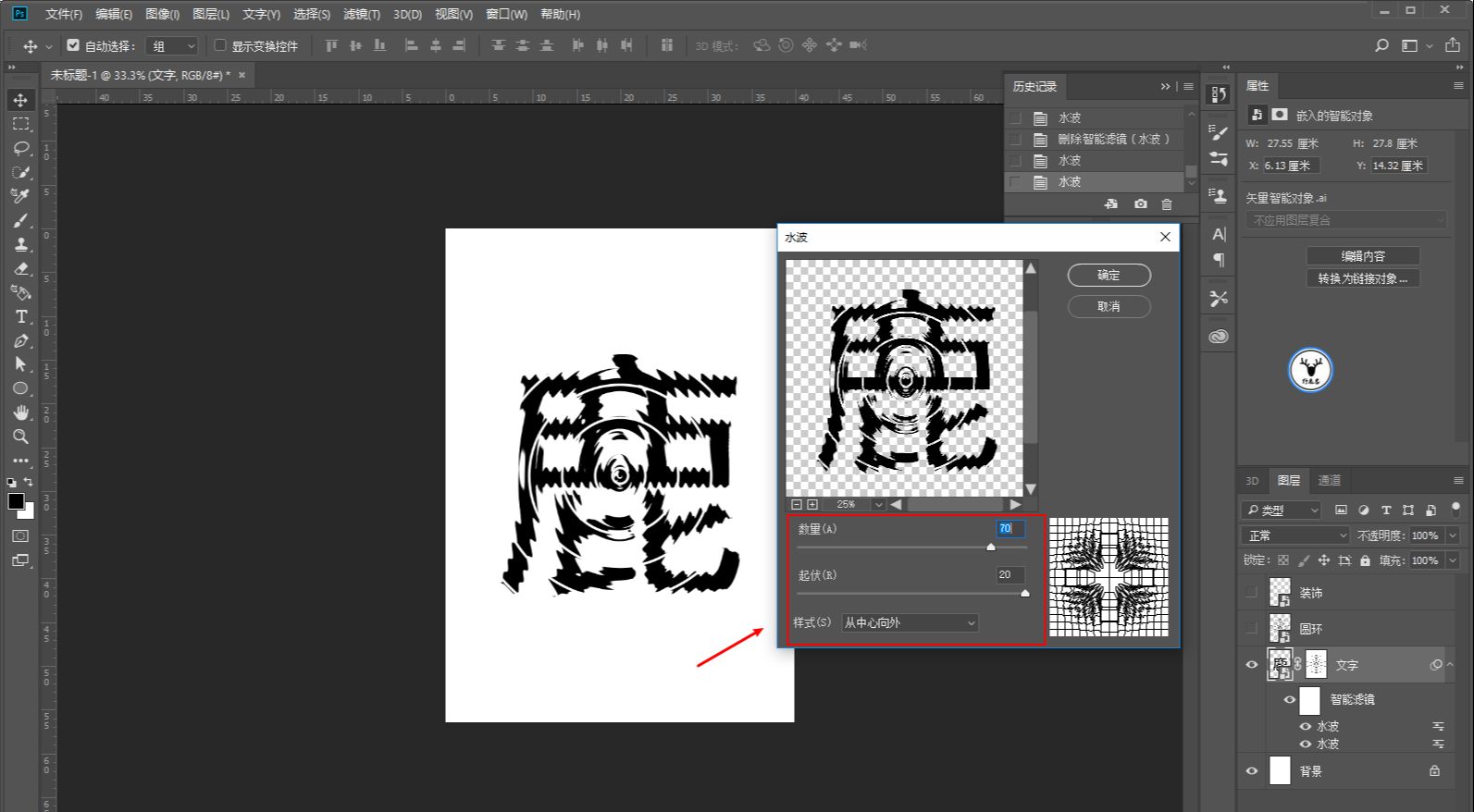Screen dimensions: 1474x812
Task: Create new snapshot camera icon in History panel
Action: [x=1140, y=203]
